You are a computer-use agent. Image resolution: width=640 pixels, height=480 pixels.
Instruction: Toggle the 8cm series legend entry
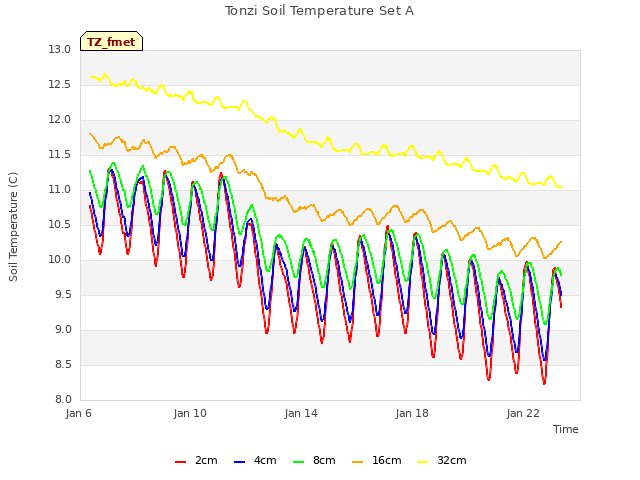(x=315, y=460)
